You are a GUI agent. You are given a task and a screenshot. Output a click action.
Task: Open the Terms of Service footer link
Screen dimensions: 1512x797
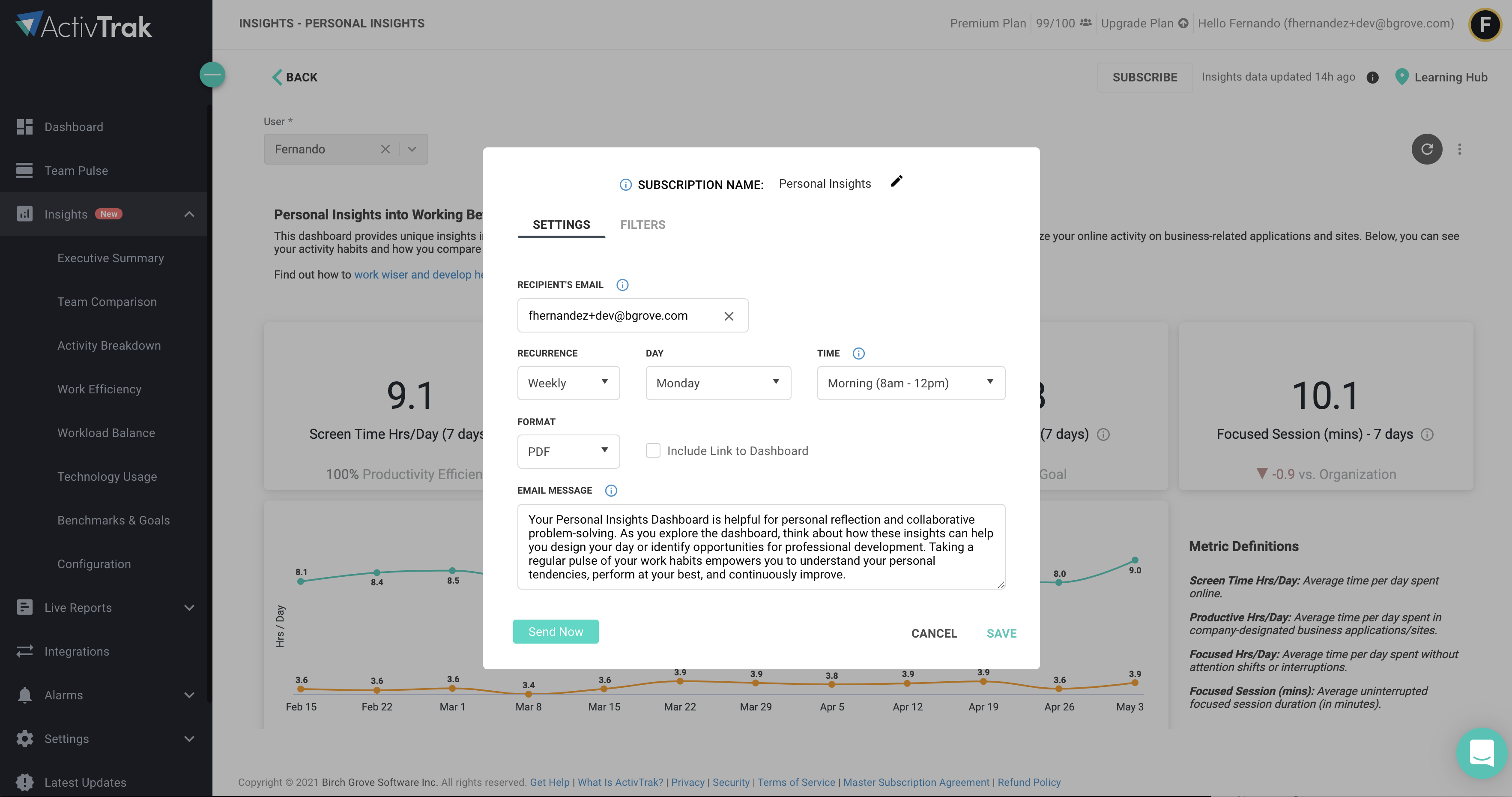796,782
